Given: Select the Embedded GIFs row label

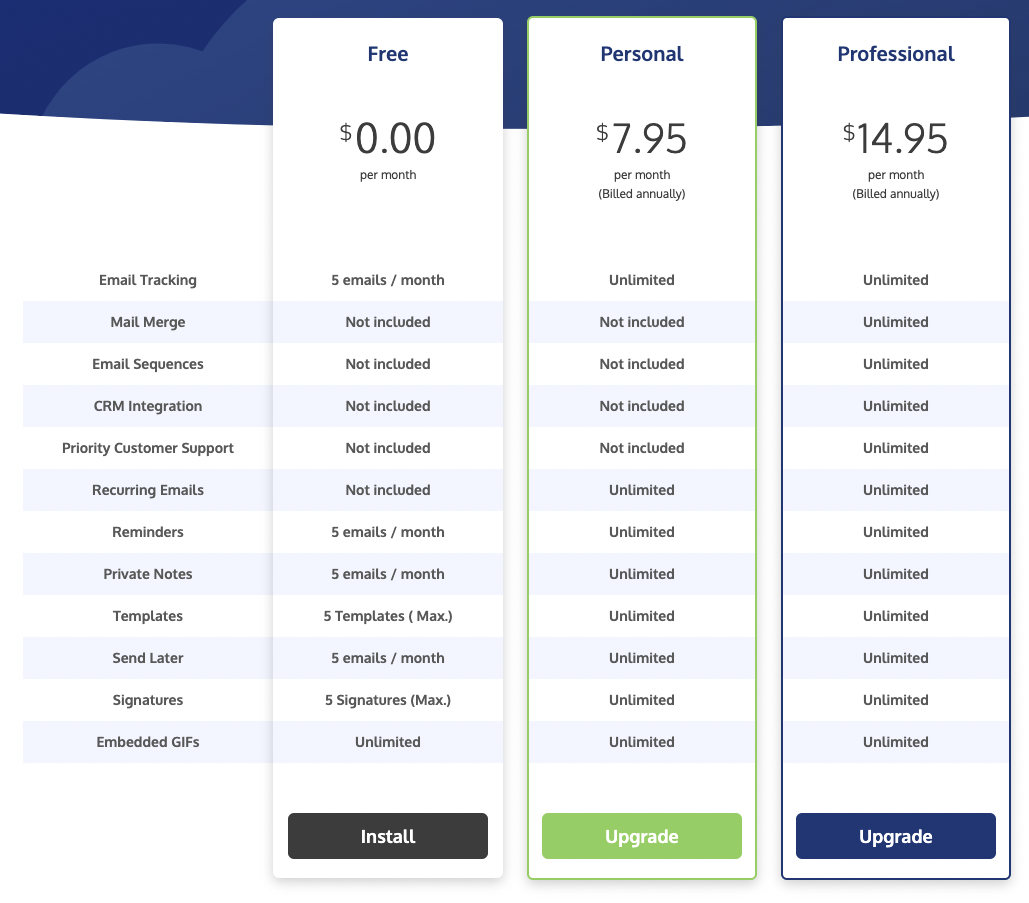Looking at the screenshot, I should point(148,742).
